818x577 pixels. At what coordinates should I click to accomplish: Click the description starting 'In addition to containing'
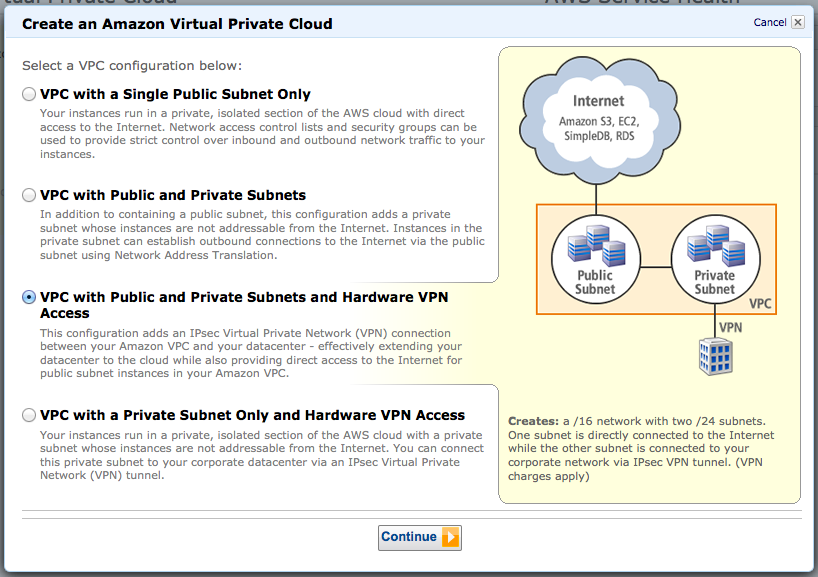tap(262, 235)
